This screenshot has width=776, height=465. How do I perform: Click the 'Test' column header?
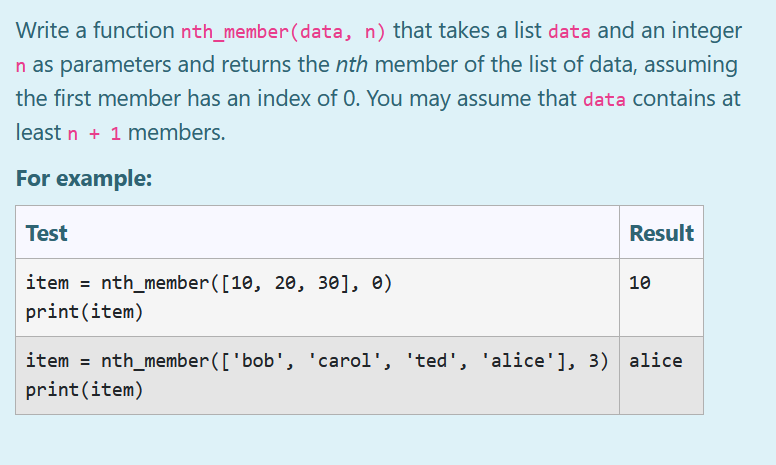47,233
